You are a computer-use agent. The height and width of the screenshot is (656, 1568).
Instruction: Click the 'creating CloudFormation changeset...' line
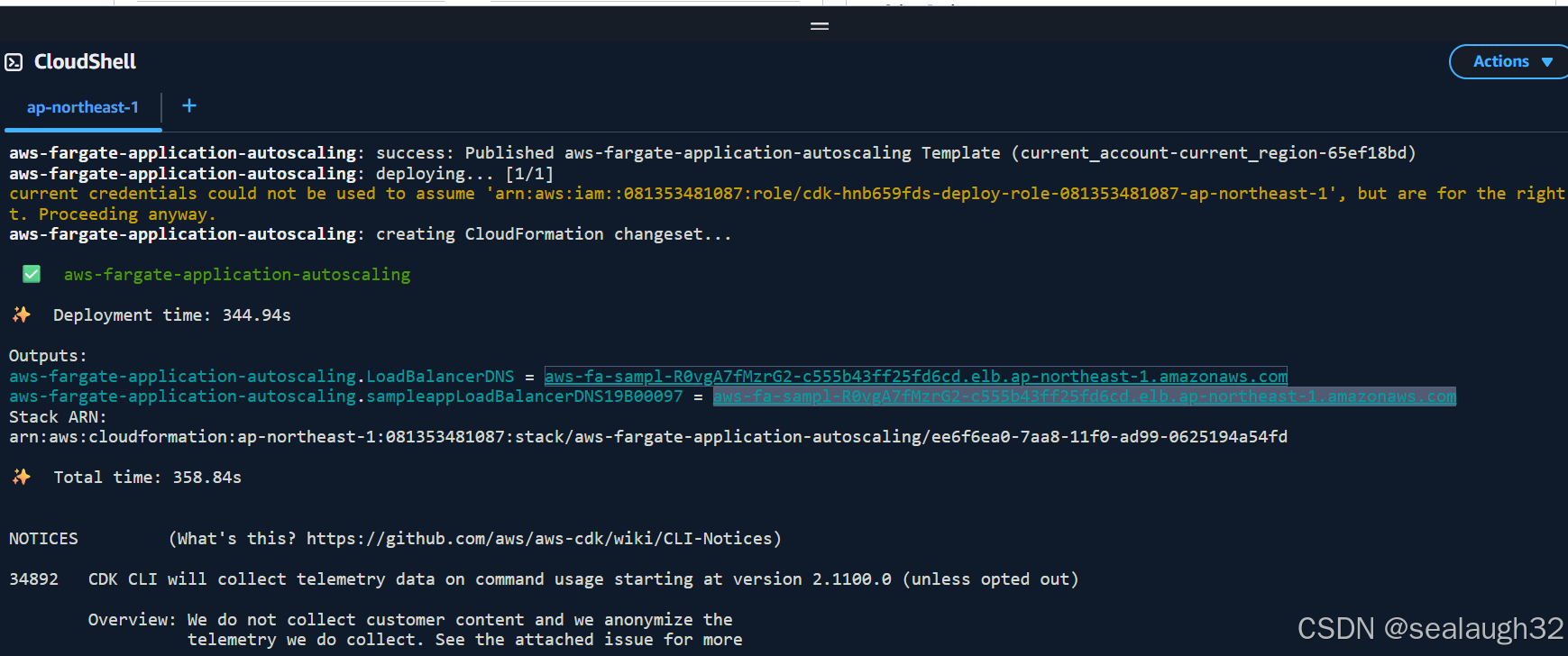[370, 234]
